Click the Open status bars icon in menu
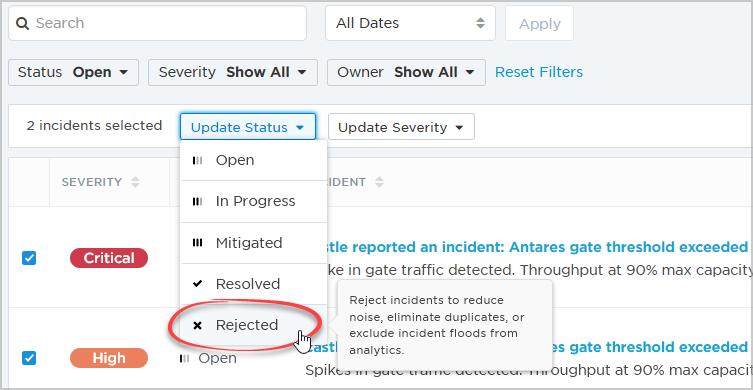Image resolution: width=753 pixels, height=390 pixels. [197, 160]
